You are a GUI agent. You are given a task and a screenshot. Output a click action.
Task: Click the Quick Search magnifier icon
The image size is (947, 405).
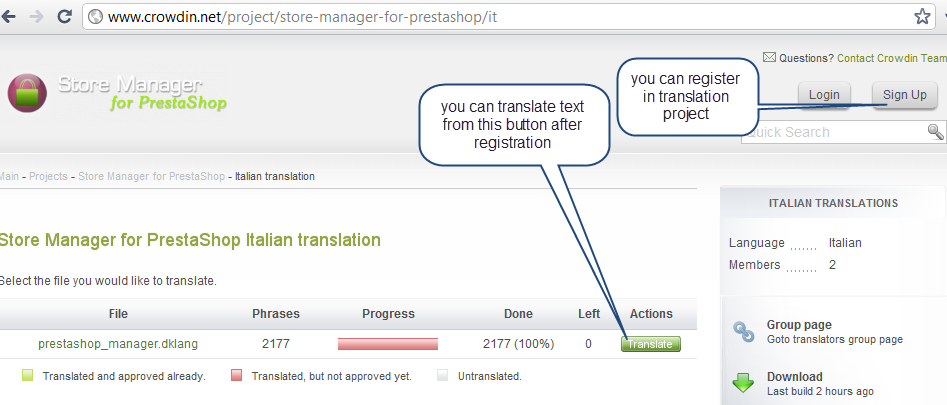(x=936, y=132)
